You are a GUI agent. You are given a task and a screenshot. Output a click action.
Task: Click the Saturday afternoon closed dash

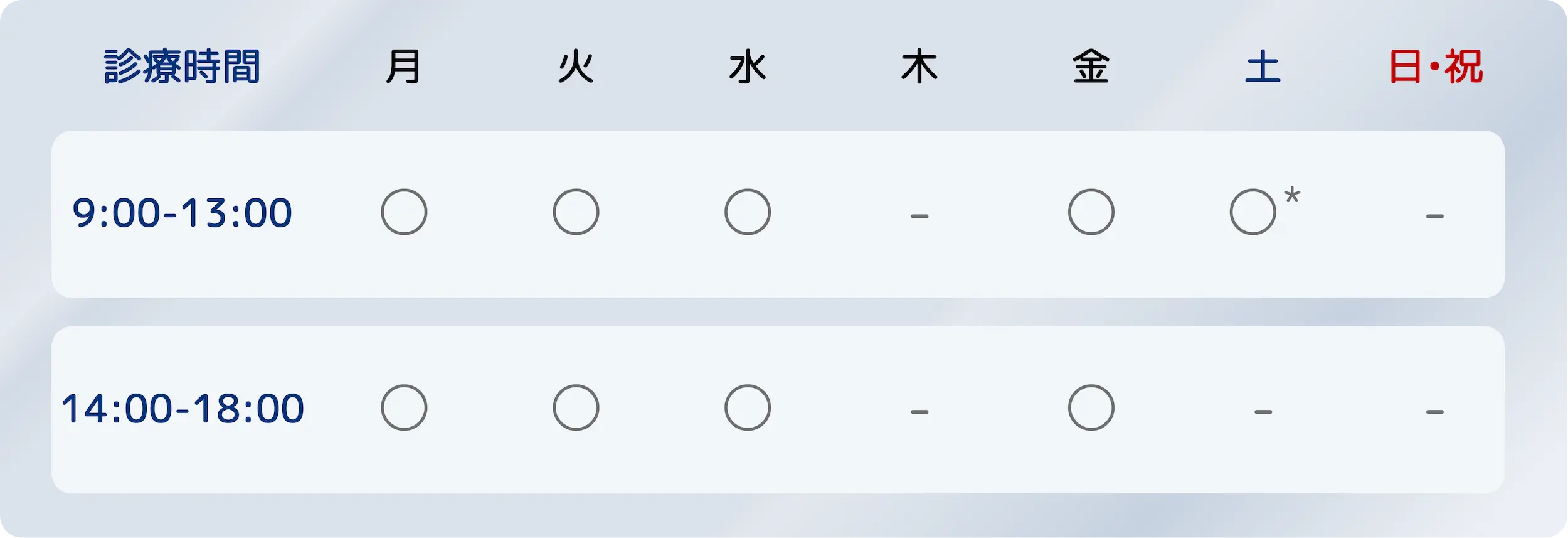click(x=1263, y=412)
